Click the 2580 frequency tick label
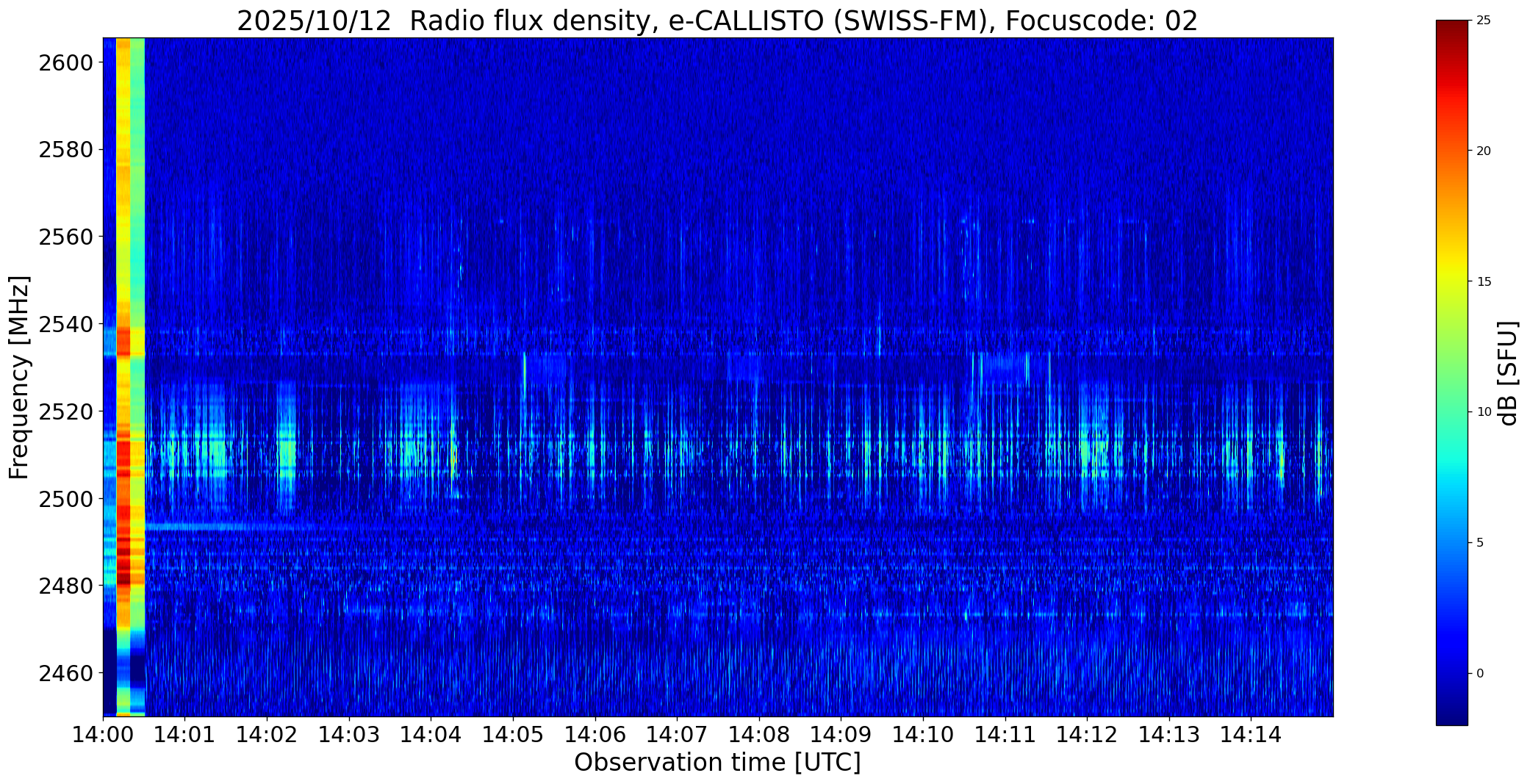The height and width of the screenshot is (784, 1530). [x=66, y=150]
